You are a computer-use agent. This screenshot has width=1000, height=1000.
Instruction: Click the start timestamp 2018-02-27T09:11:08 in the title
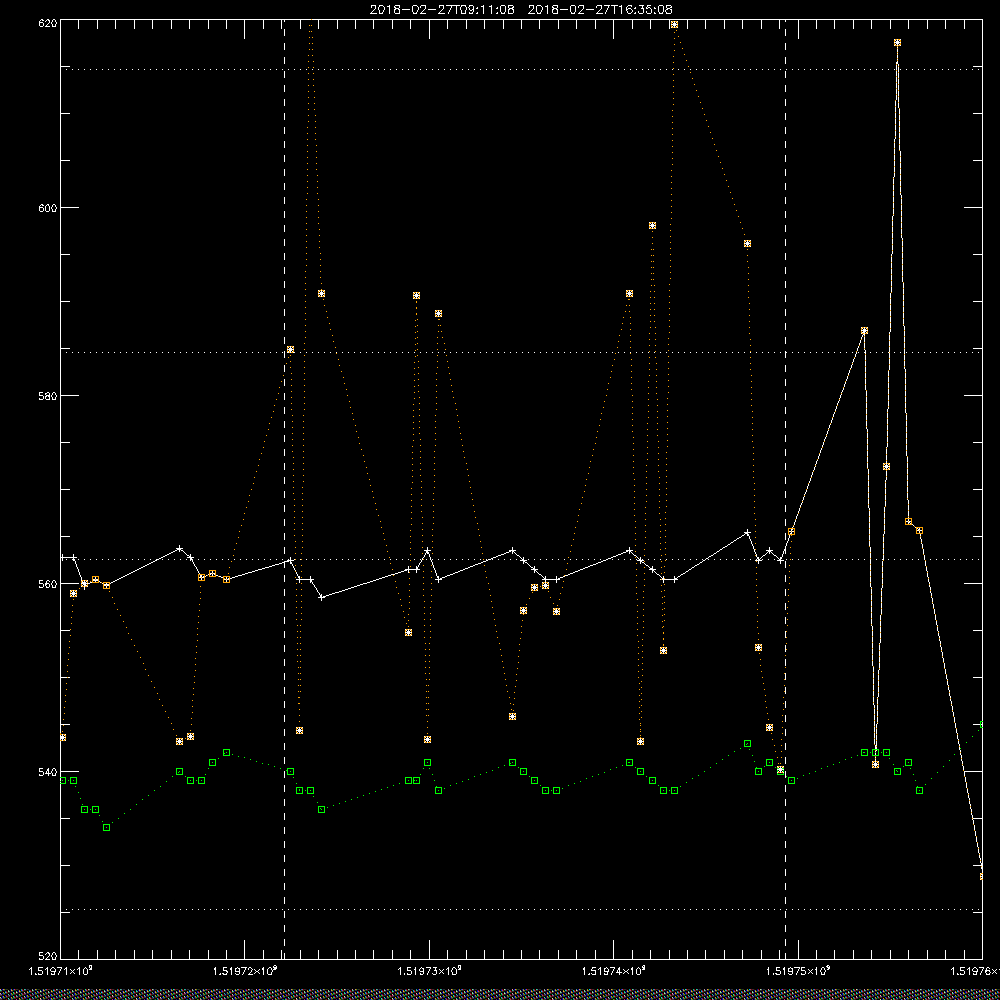(x=442, y=10)
